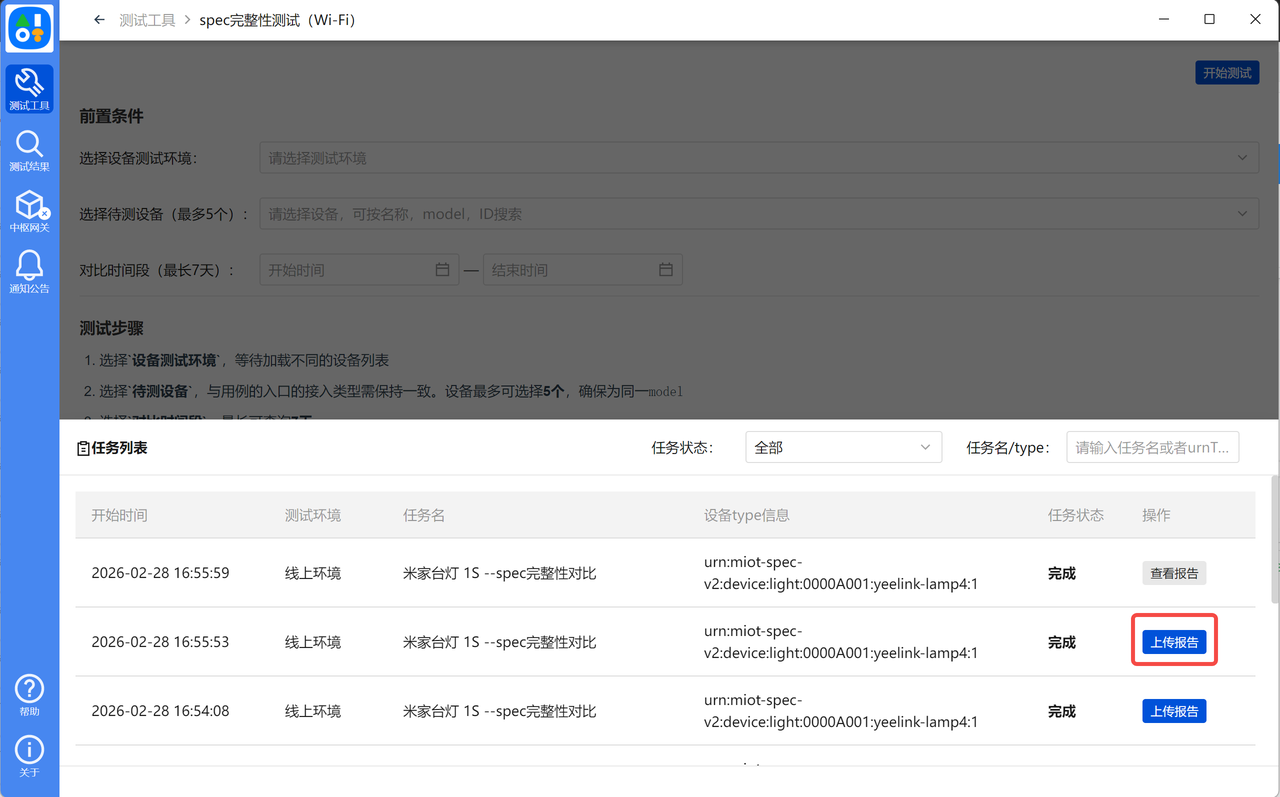1280x797 pixels.
Task: Minimize the application window
Action: [x=1163, y=20]
